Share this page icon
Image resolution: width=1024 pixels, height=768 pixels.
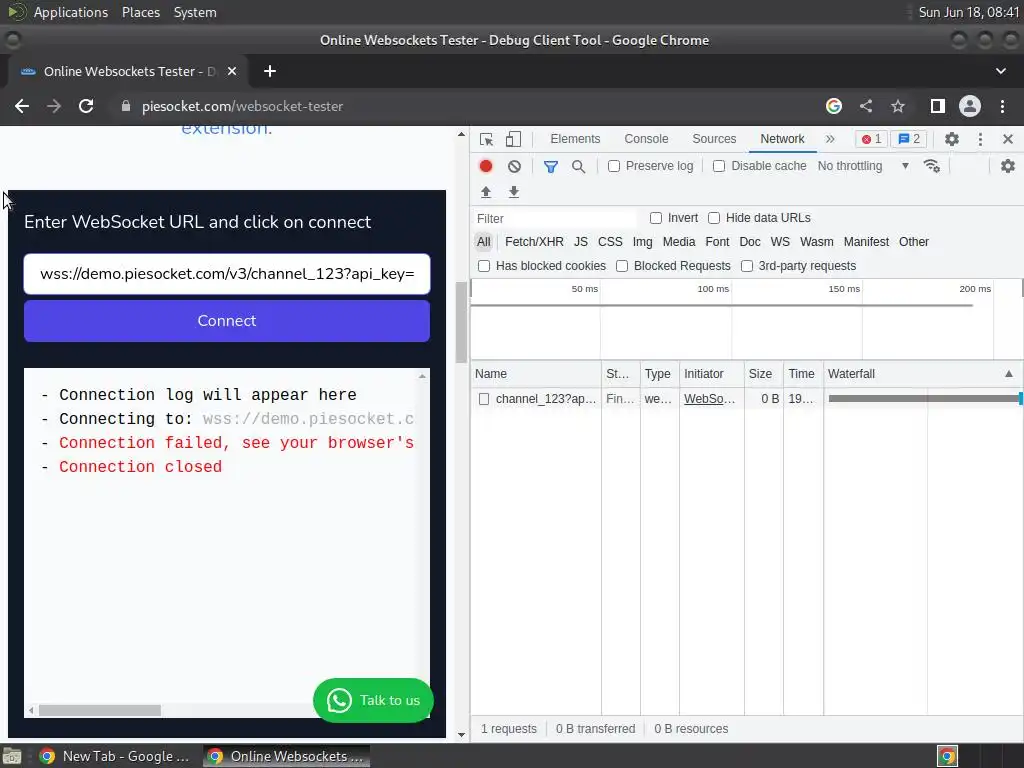pyautogui.click(x=866, y=106)
